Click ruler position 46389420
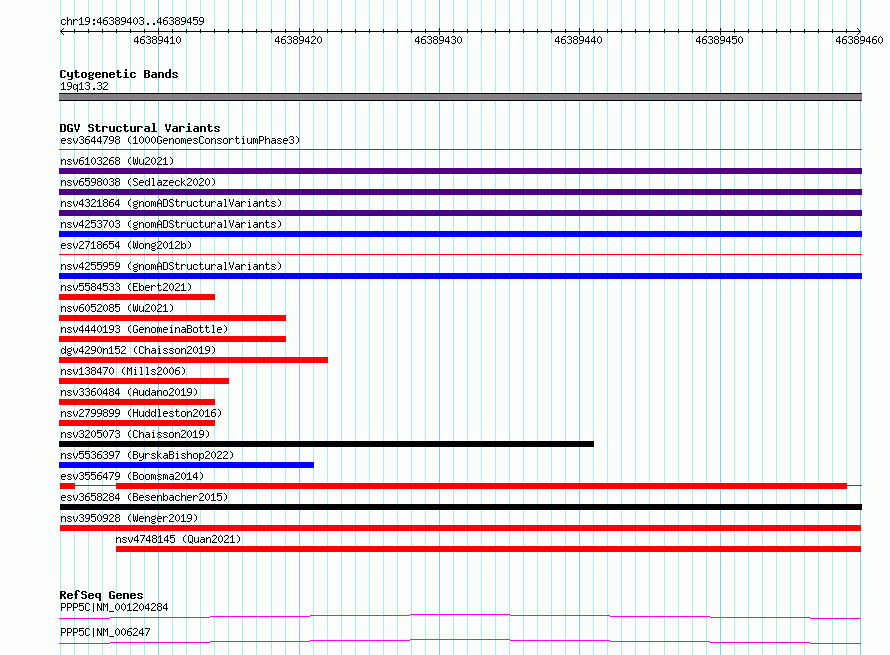This screenshot has width=890, height=655. point(298,40)
